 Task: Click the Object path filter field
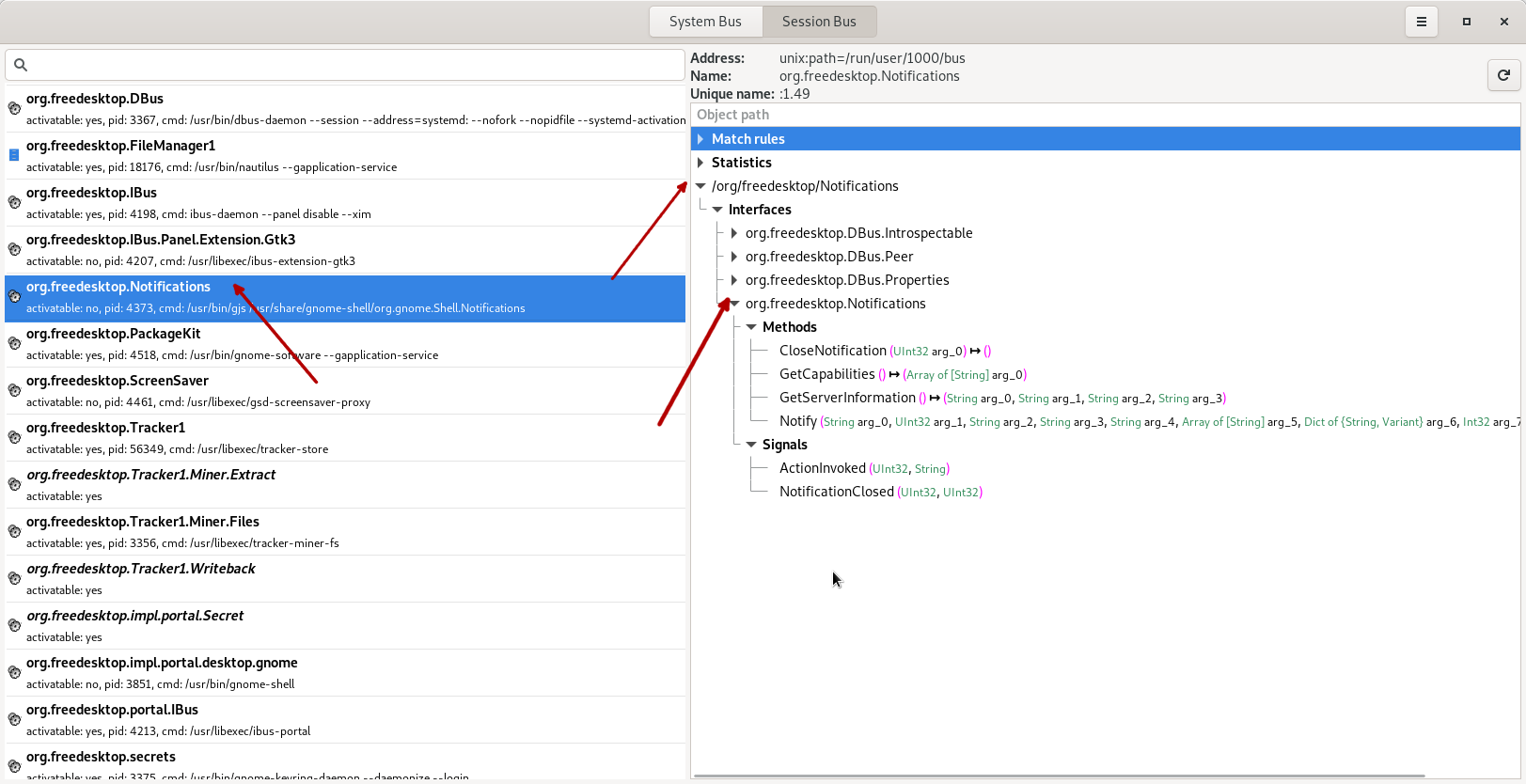point(1106,115)
